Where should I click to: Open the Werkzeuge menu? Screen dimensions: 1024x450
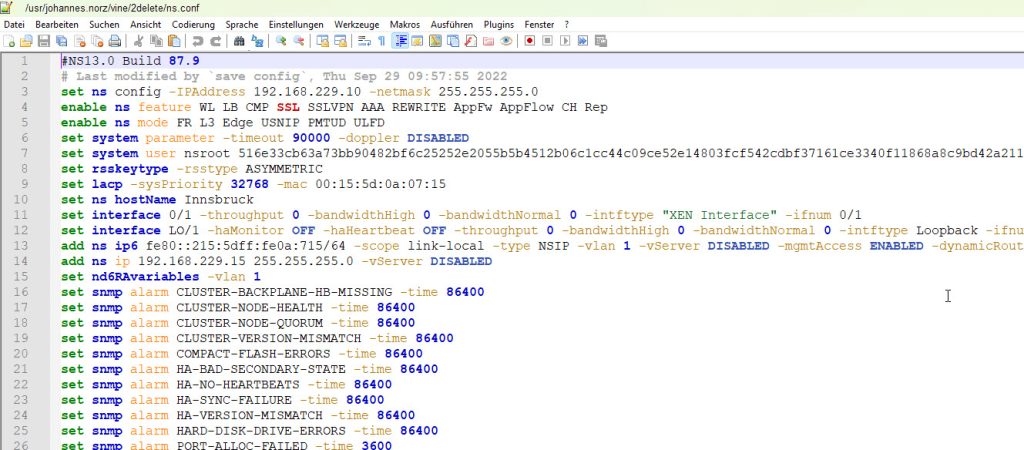[x=357, y=25]
